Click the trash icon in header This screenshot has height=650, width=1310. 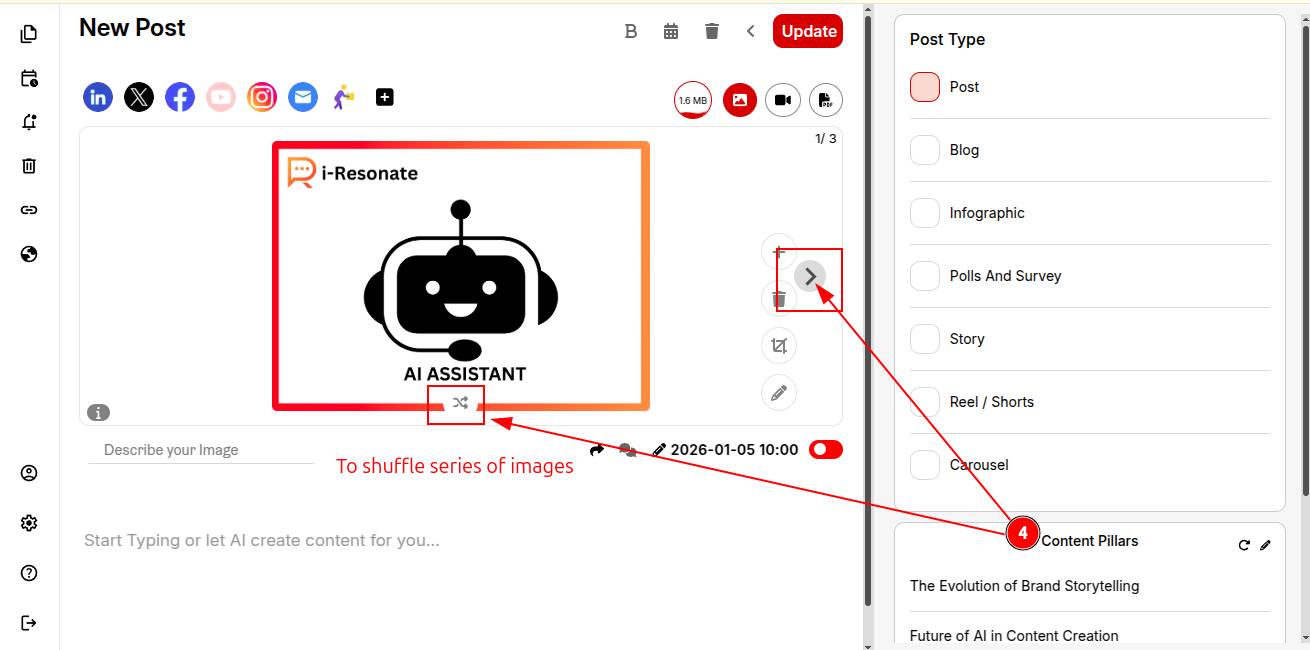pyautogui.click(x=711, y=31)
